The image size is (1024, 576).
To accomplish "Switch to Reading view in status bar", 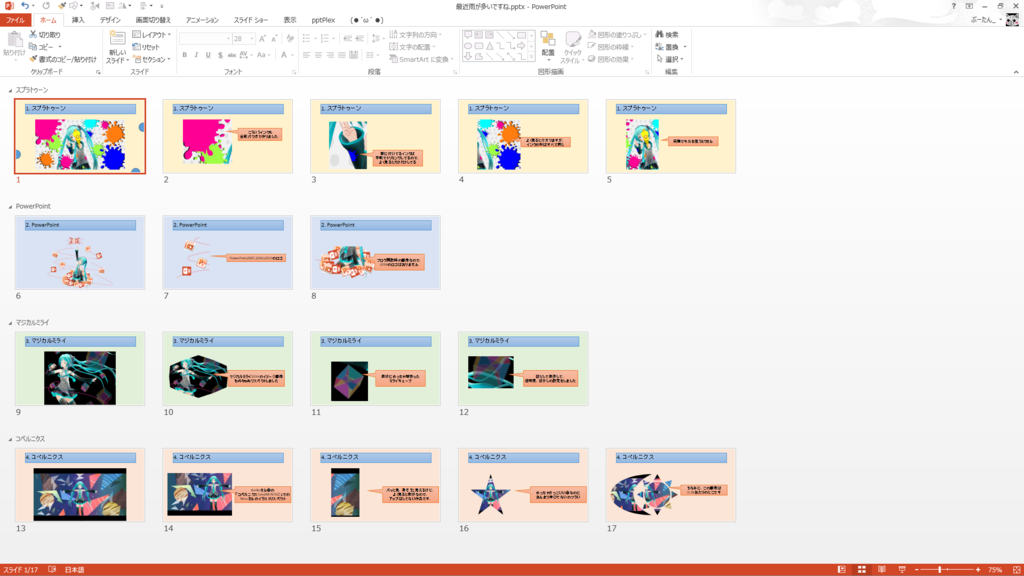I will [x=882, y=570].
